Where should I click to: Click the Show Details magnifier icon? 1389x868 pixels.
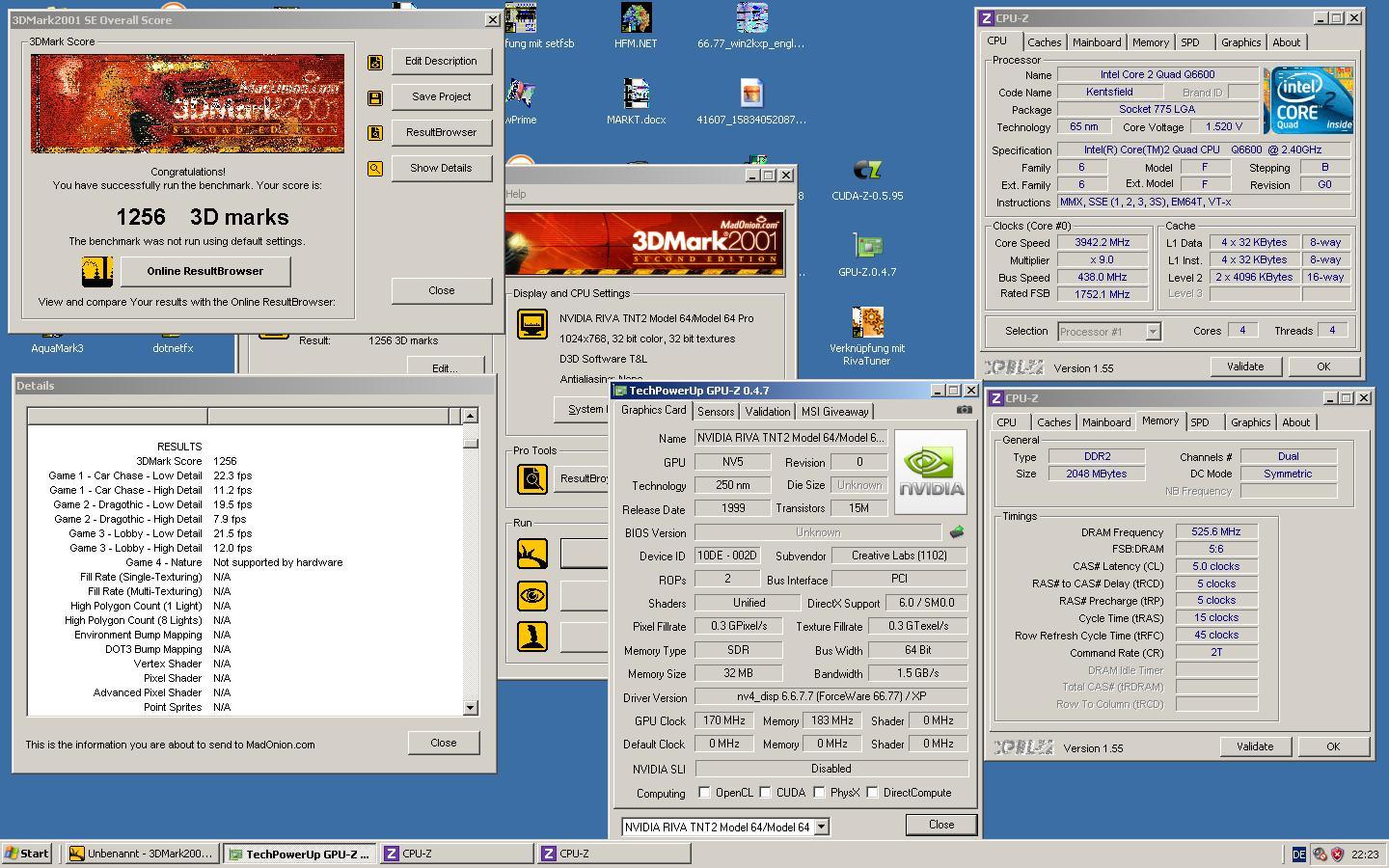(375, 169)
